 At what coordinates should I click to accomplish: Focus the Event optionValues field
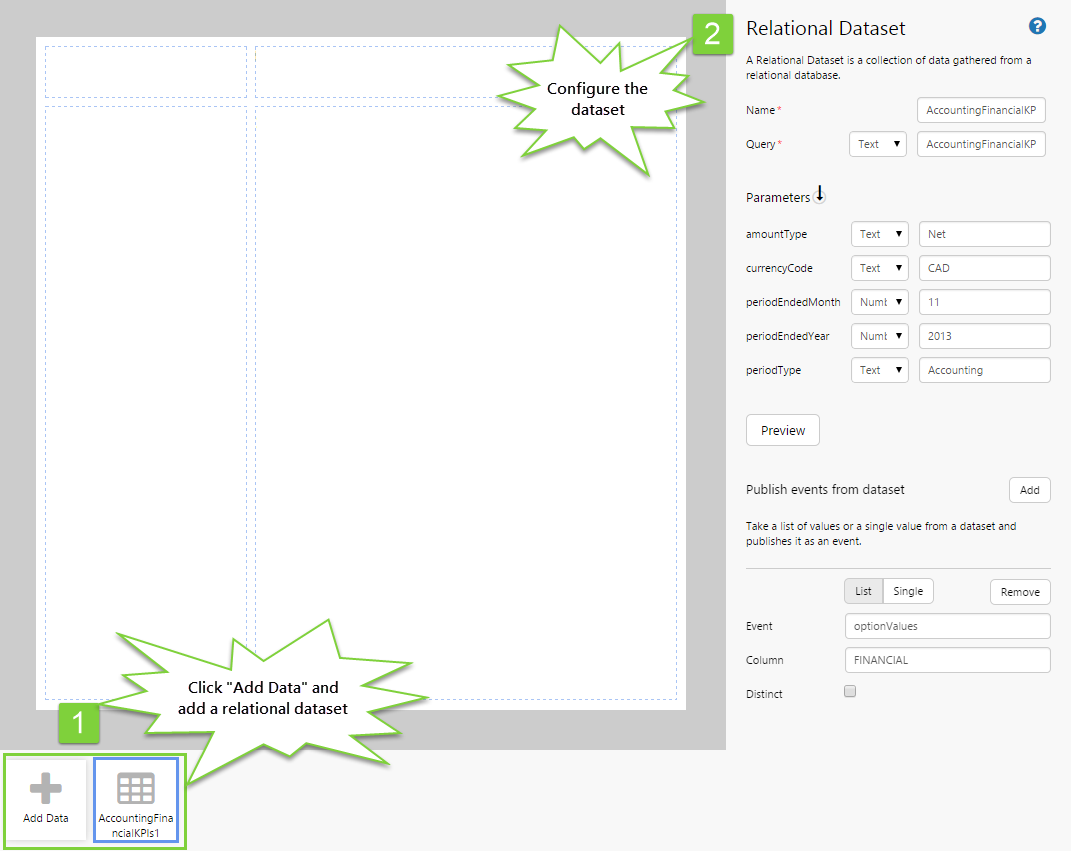pyautogui.click(x=947, y=626)
